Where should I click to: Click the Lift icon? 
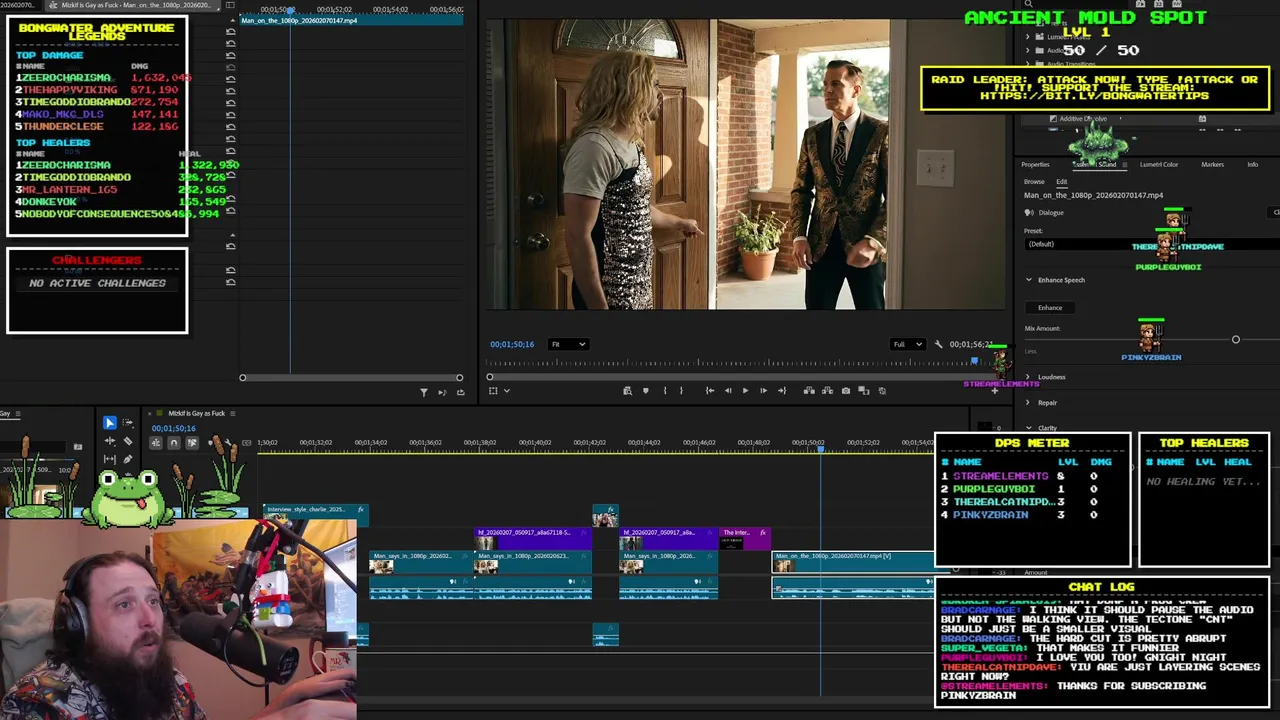pyautogui.click(x=809, y=391)
